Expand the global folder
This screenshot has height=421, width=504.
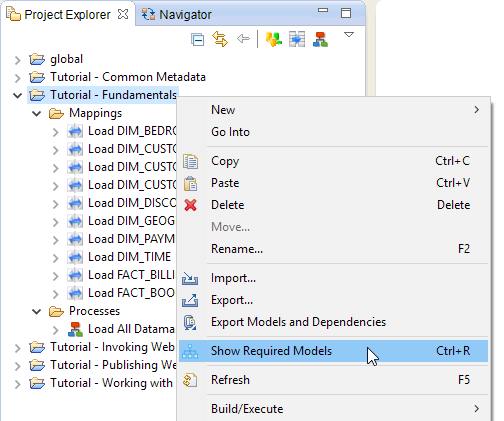click(18, 60)
